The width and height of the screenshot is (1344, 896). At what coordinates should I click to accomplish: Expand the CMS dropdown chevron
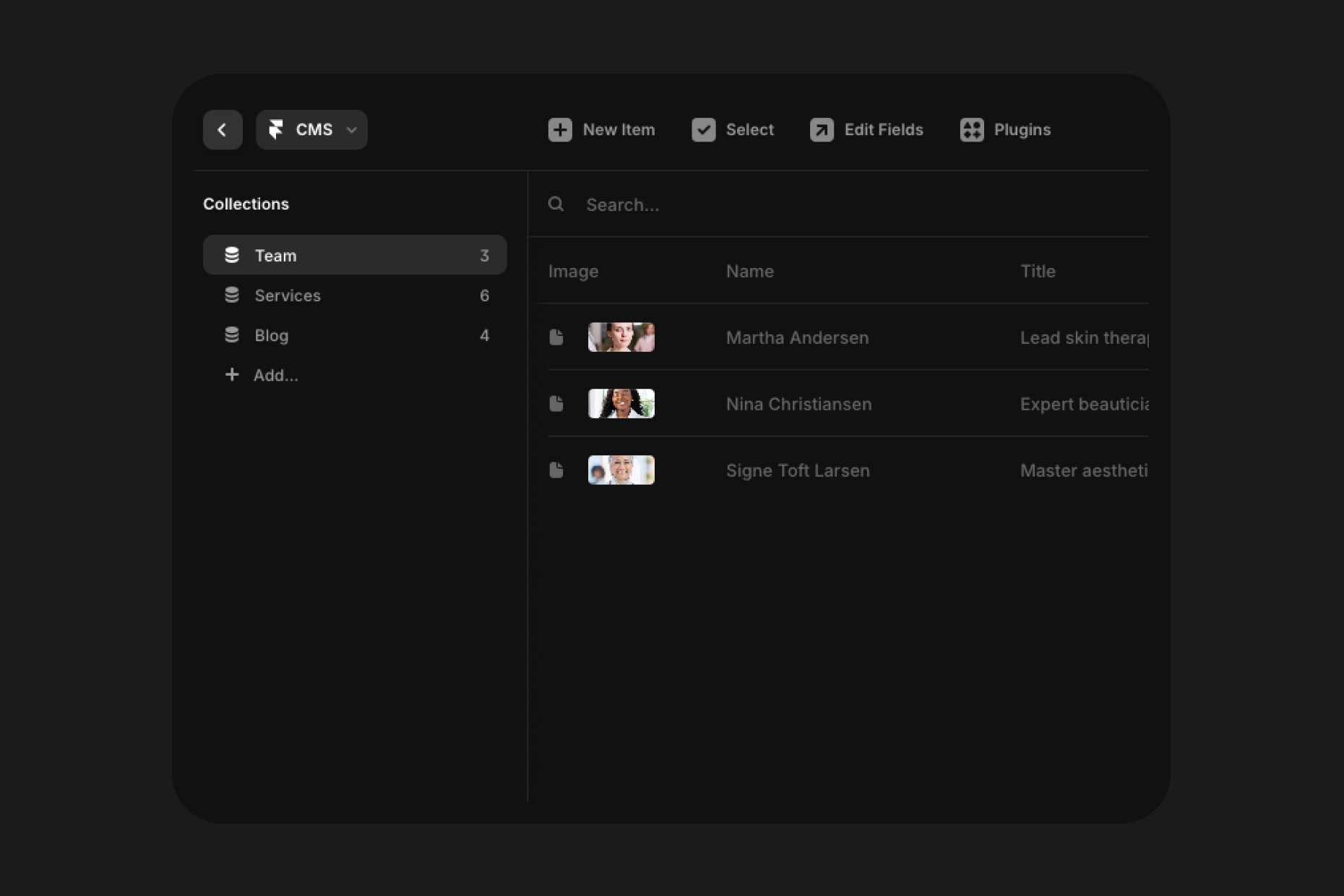[x=352, y=130]
